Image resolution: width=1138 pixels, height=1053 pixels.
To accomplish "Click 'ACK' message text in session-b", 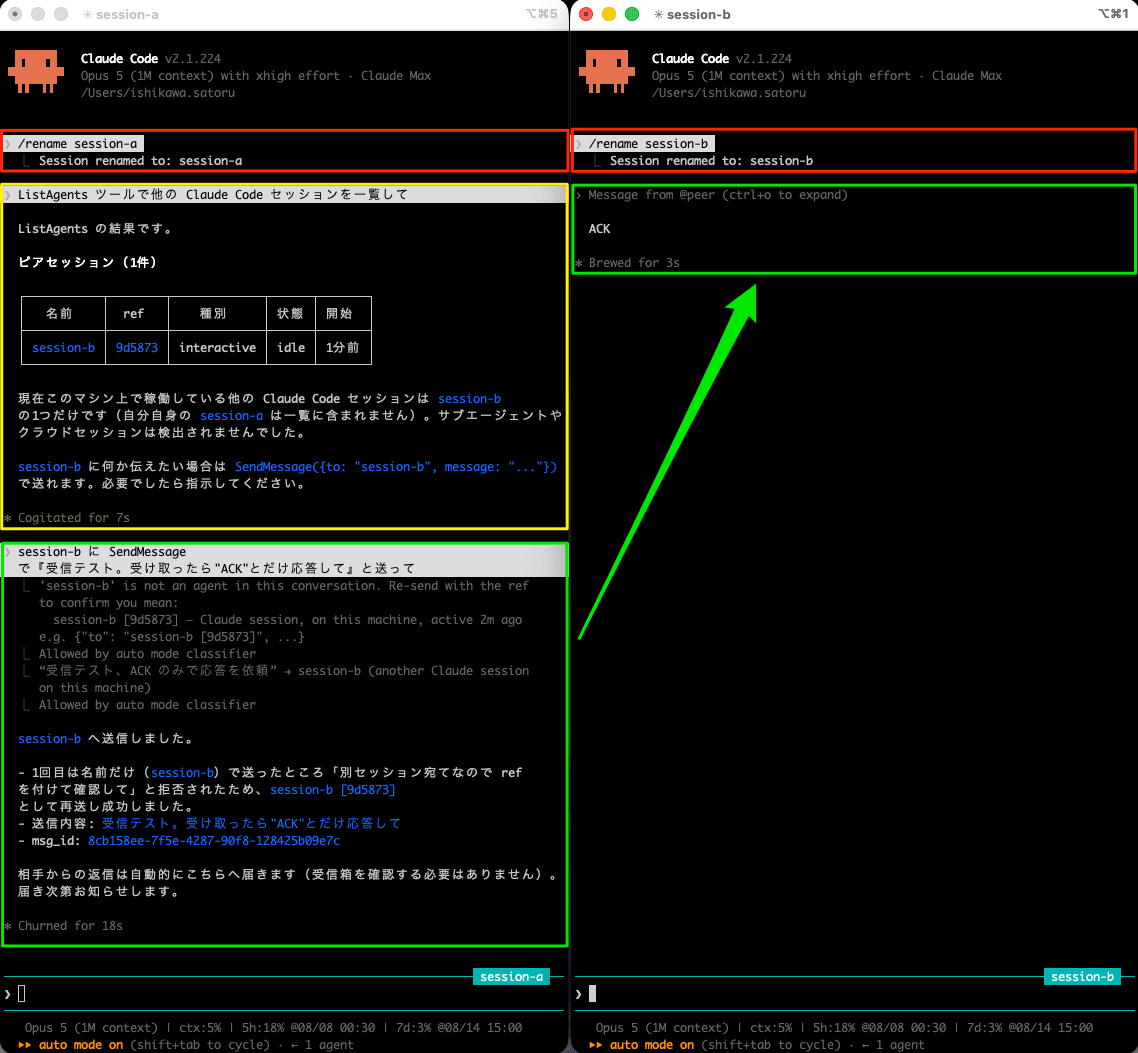I will click(x=599, y=229).
